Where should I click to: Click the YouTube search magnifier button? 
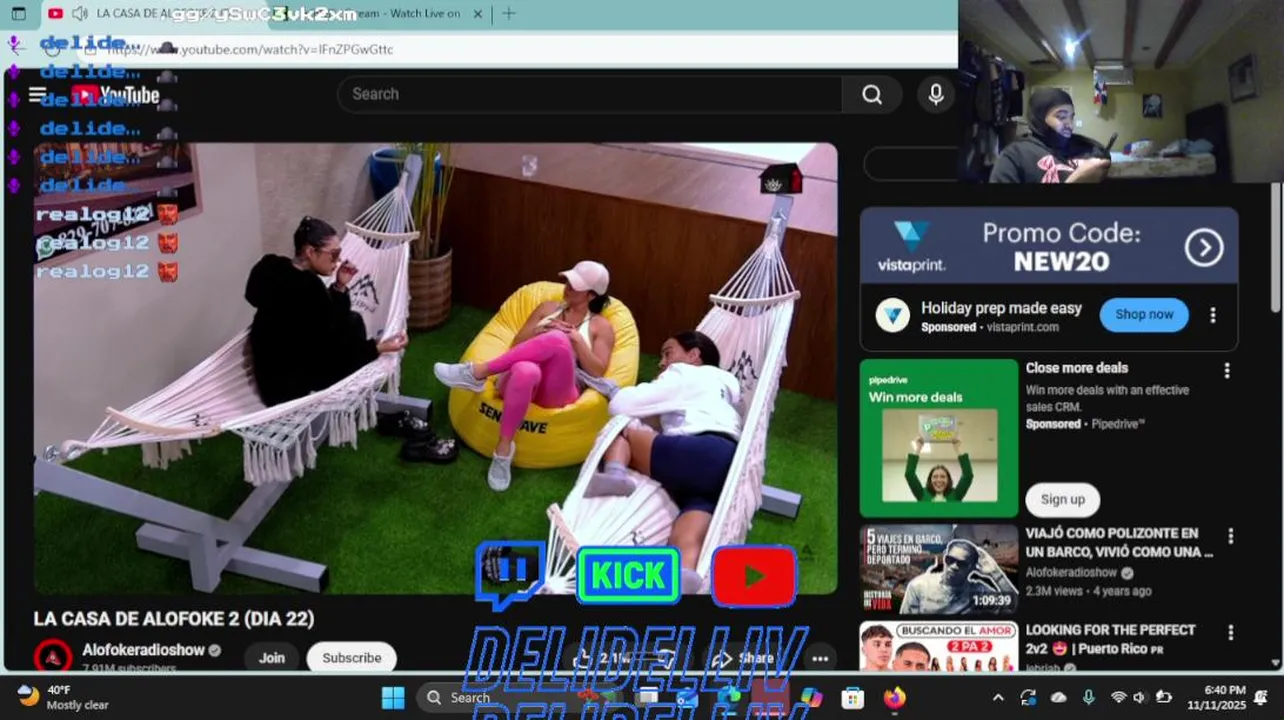click(872, 94)
